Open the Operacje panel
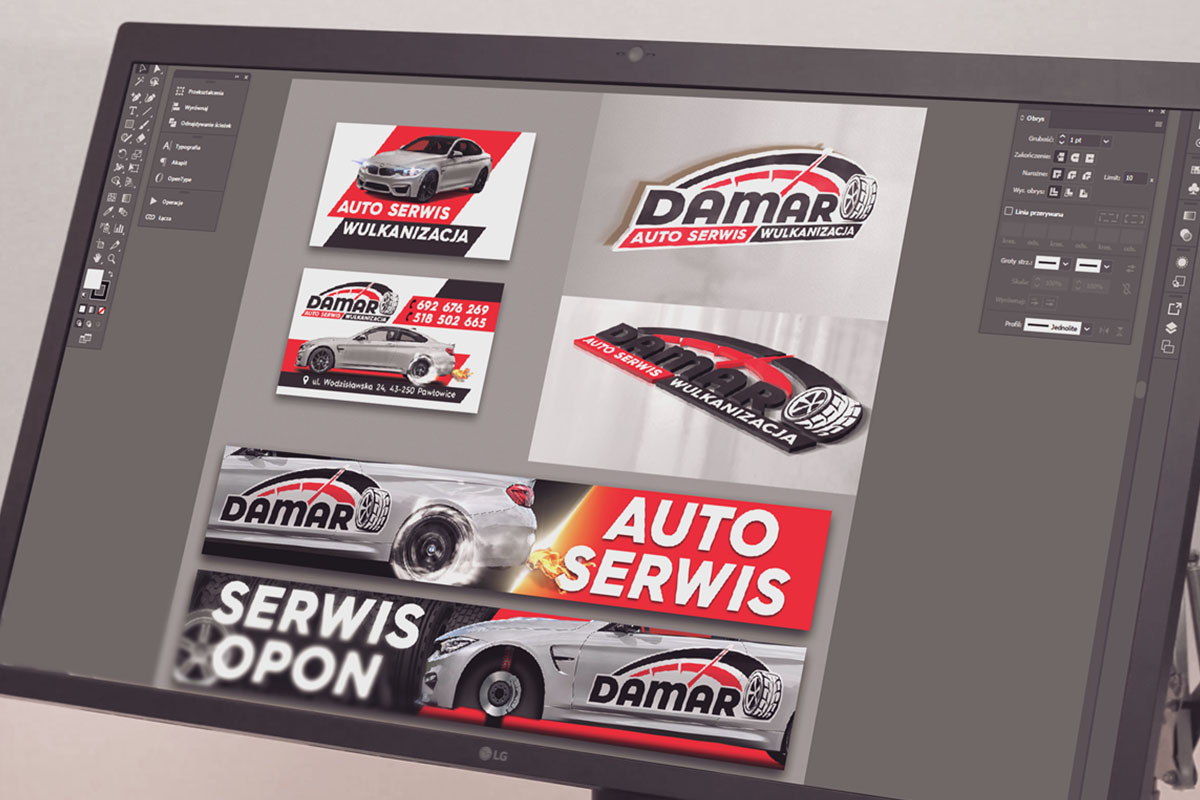This screenshot has height=800, width=1200. point(165,202)
